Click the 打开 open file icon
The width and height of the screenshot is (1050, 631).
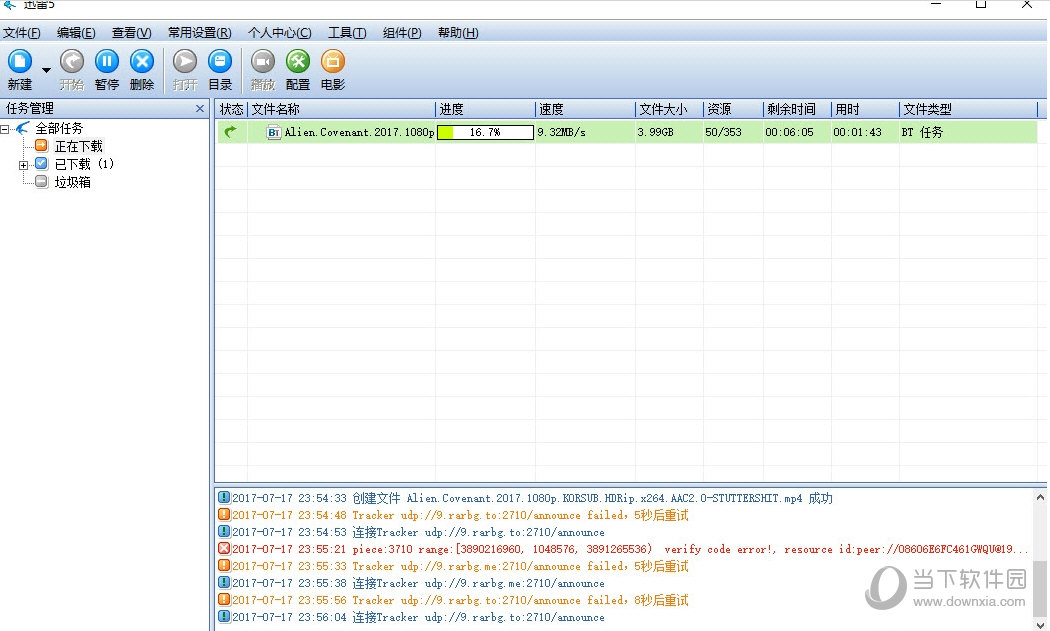pos(185,62)
